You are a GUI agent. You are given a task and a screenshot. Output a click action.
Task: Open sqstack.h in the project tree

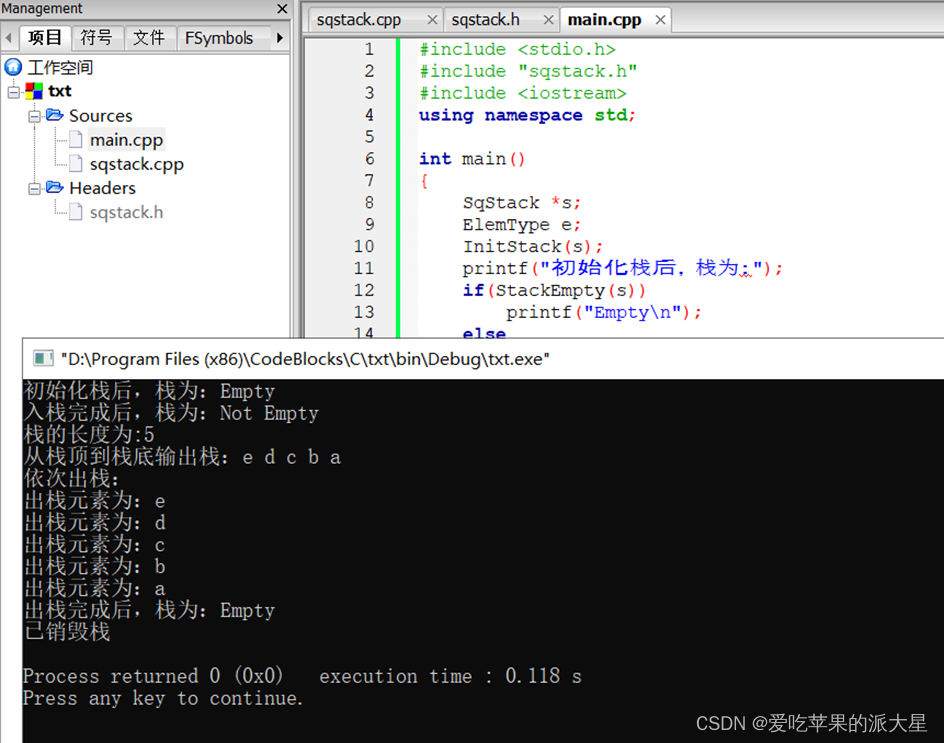pos(126,213)
